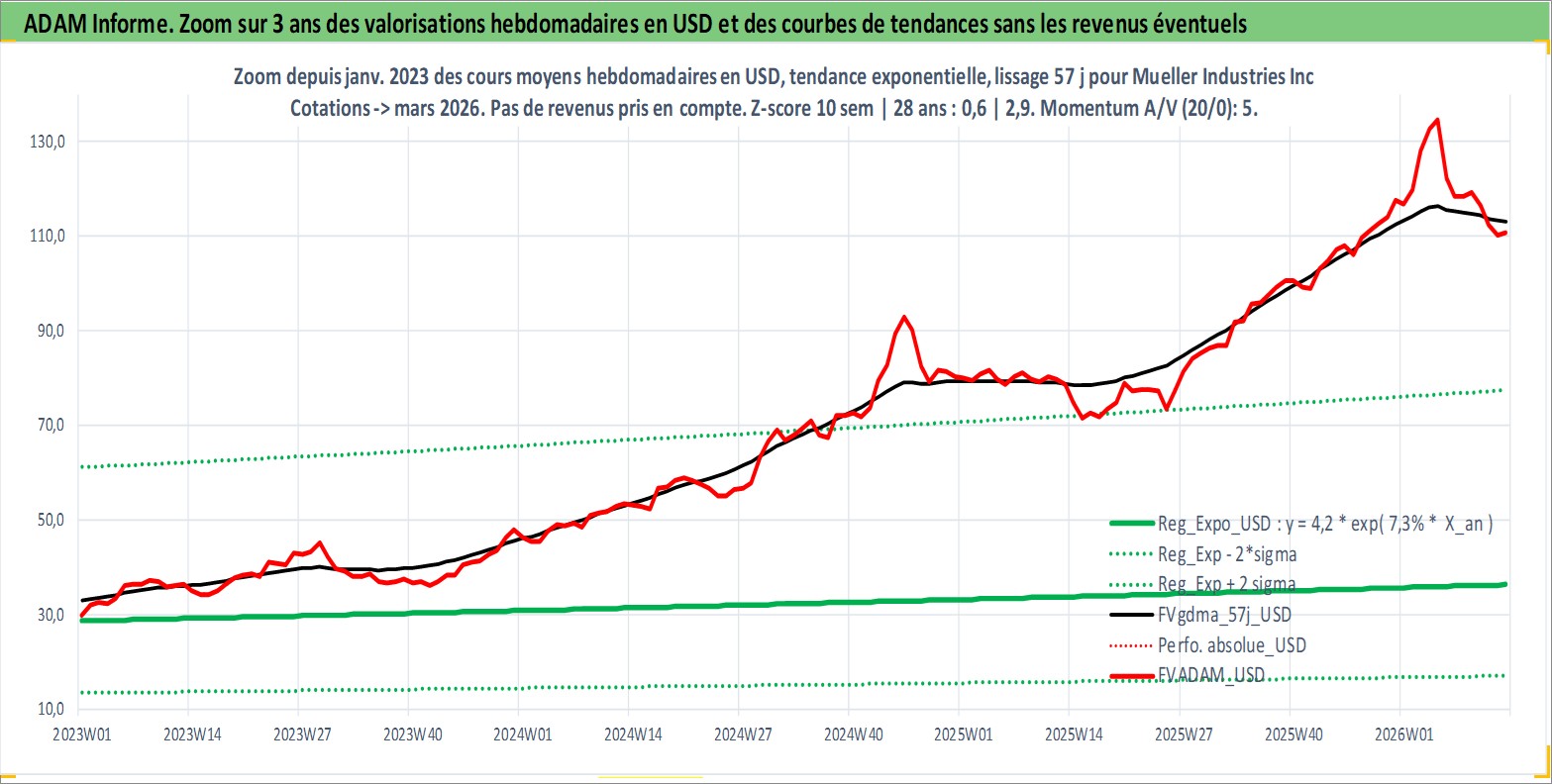This screenshot has width=1552, height=784.
Task: Click the ADAM Informe title banner
Action: pos(776,24)
